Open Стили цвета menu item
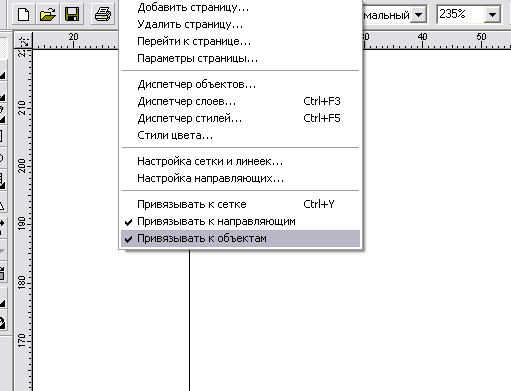Image resolution: width=511 pixels, height=391 pixels. 241,135
